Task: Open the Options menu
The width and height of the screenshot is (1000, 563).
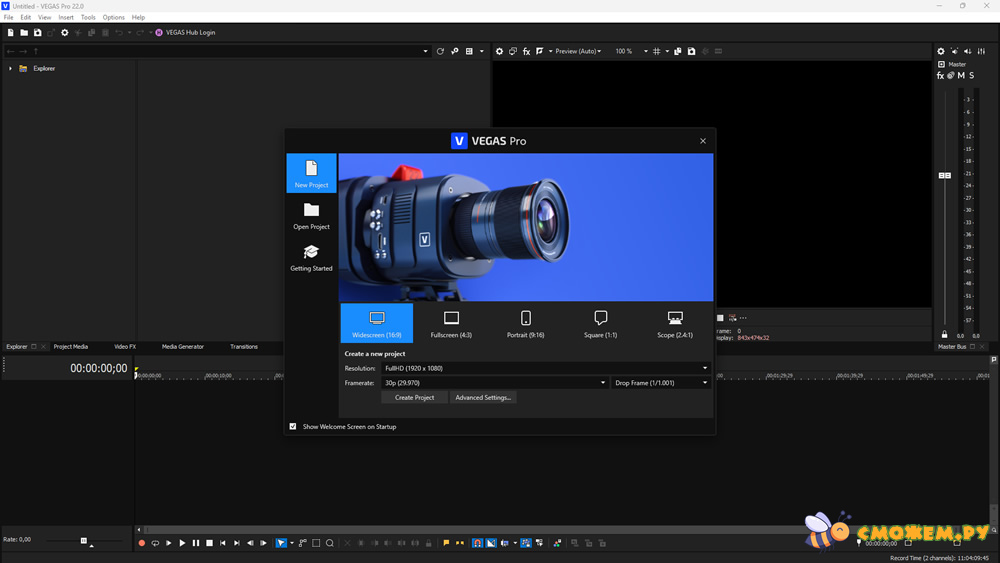Action: point(114,17)
